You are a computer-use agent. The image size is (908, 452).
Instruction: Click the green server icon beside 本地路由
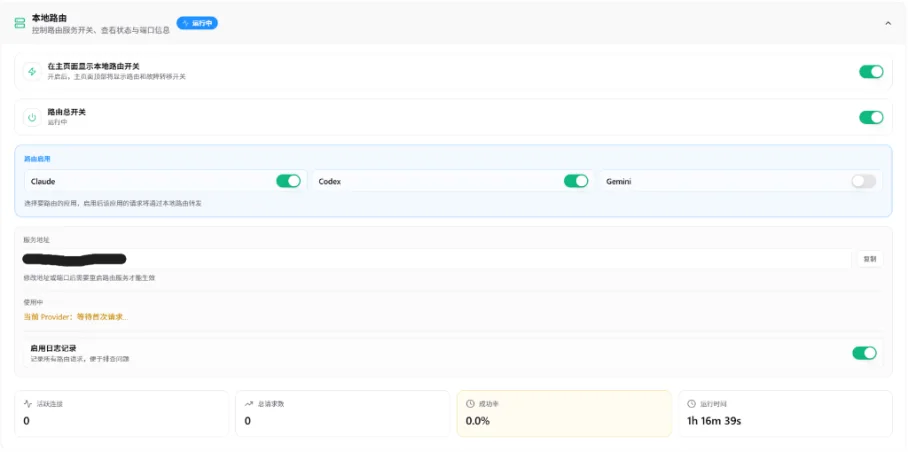coord(20,23)
